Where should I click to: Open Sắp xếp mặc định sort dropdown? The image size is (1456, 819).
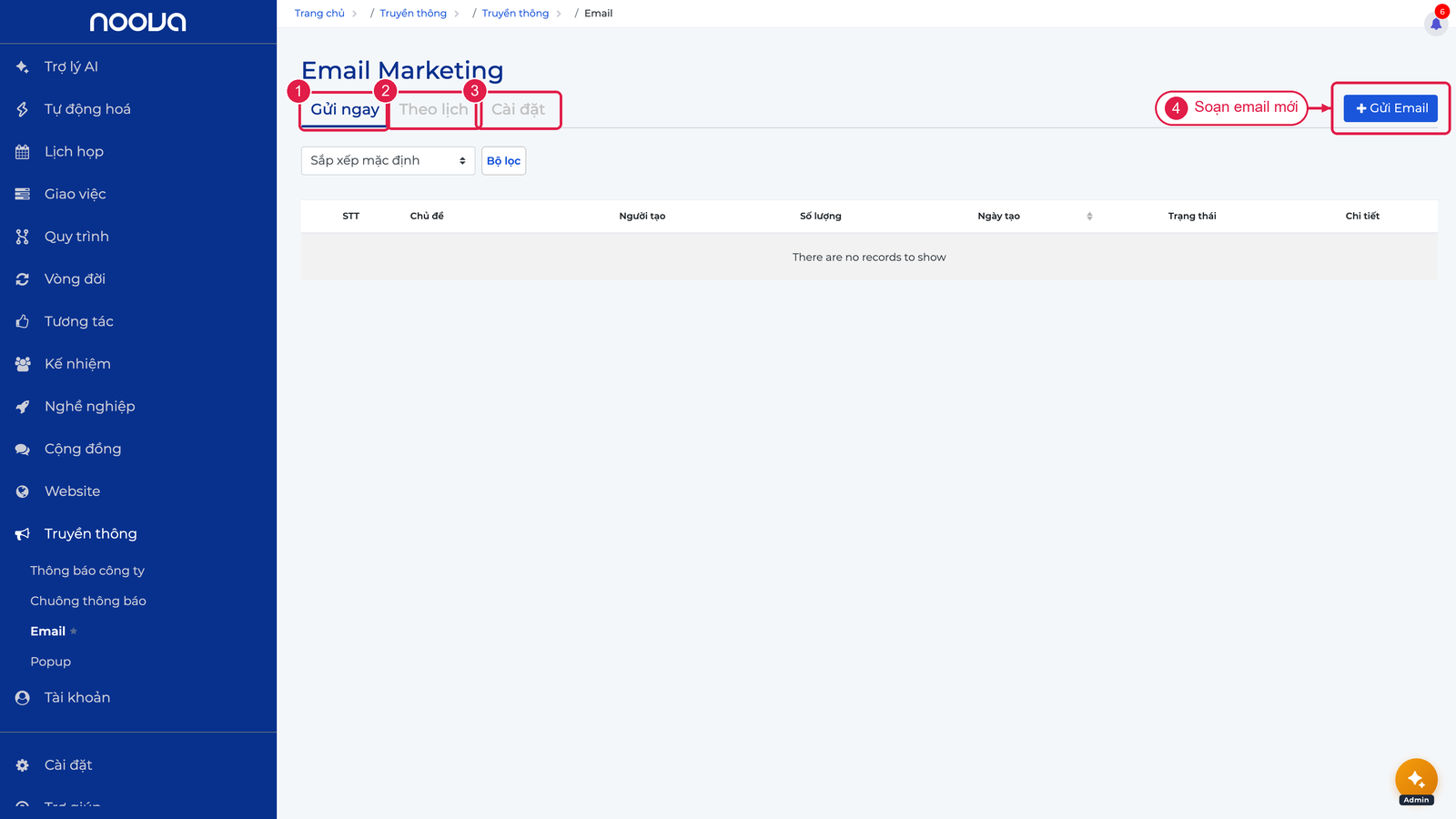point(388,161)
